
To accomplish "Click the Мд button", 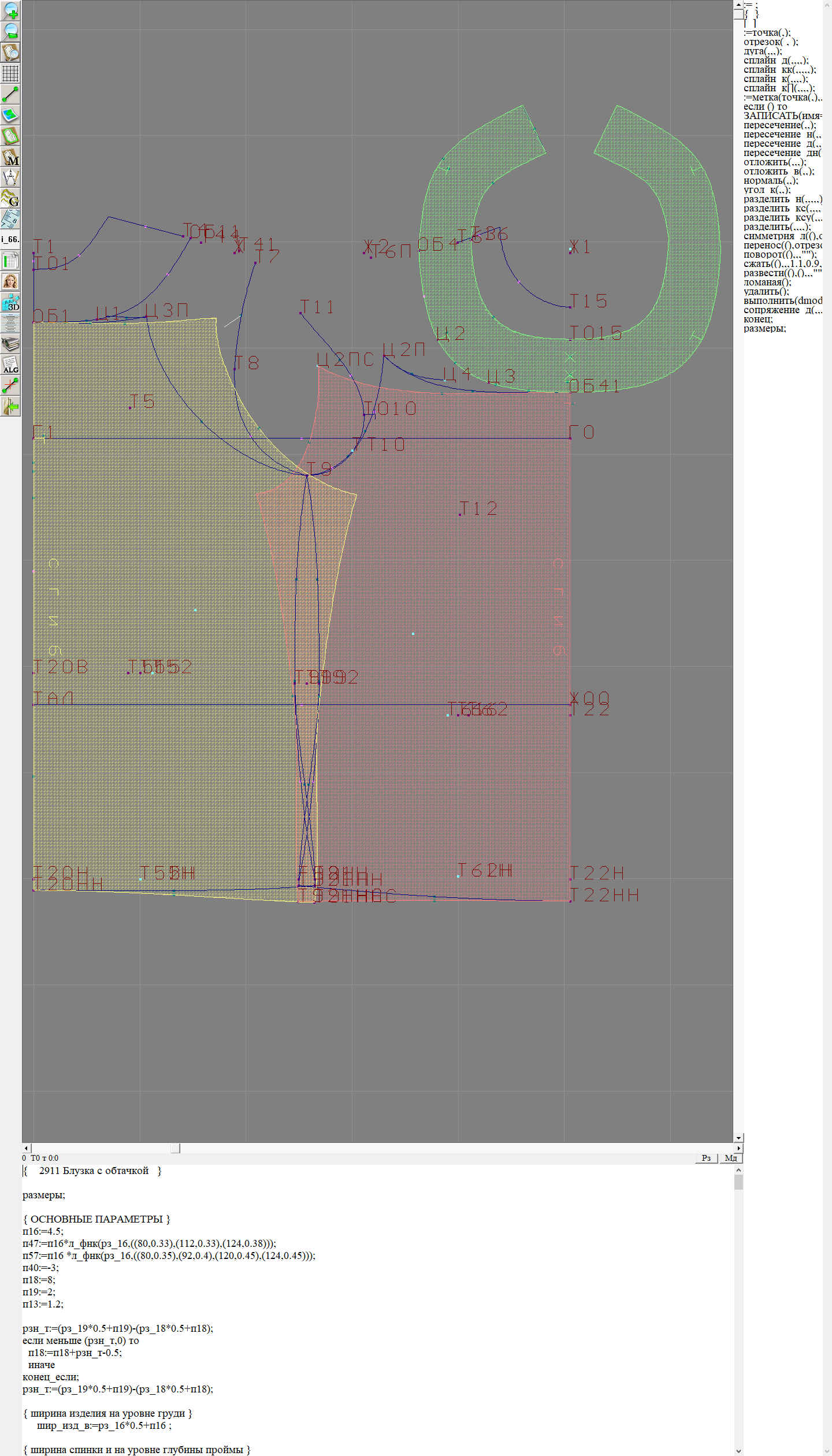I will pos(731,1158).
